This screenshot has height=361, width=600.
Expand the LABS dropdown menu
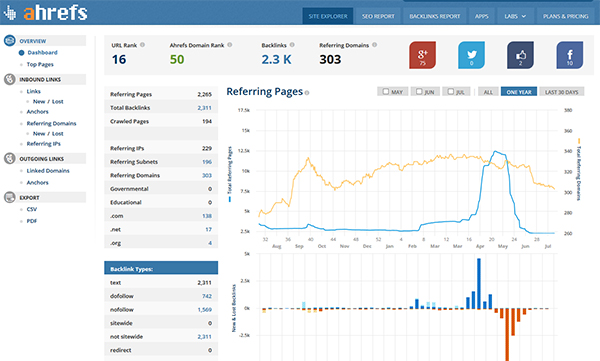coord(515,16)
